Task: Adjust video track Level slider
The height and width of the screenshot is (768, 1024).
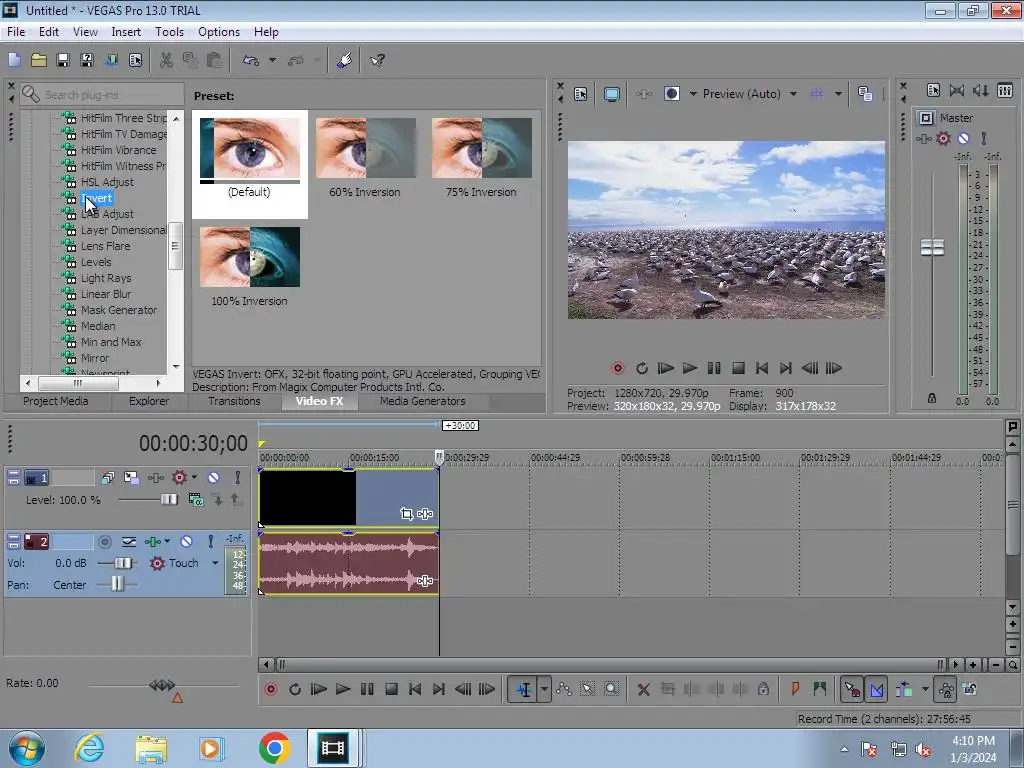Action: point(168,500)
